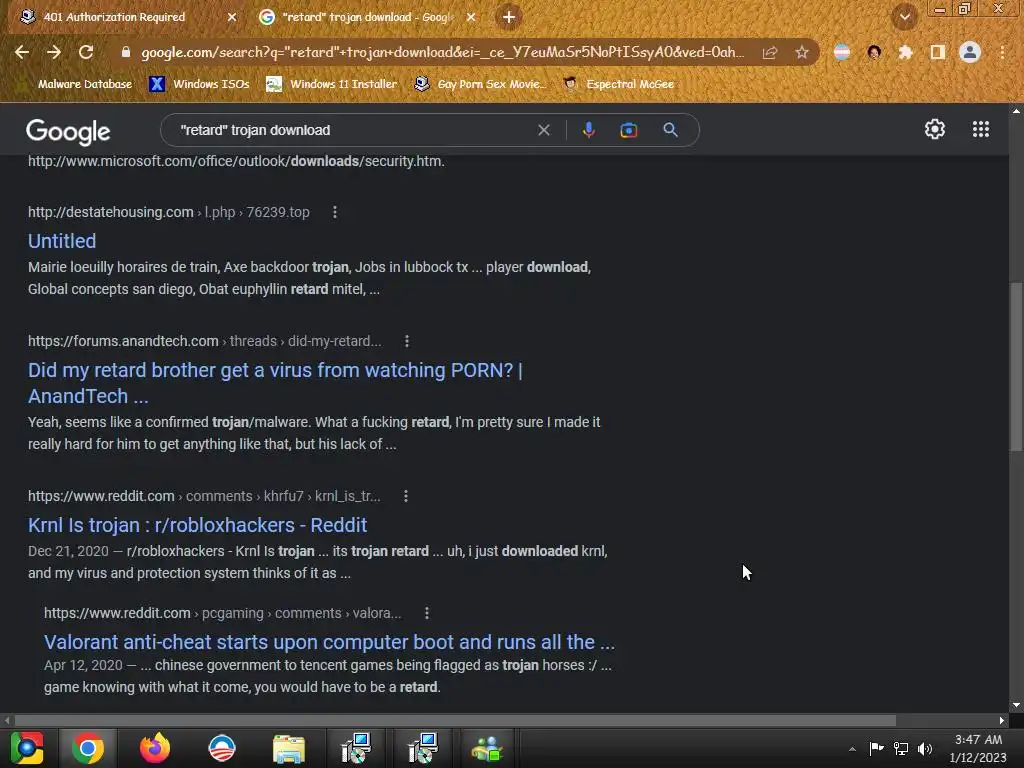Screen dimensions: 1024x768
Task: Open the "Untitled" search result
Action: pos(62,241)
